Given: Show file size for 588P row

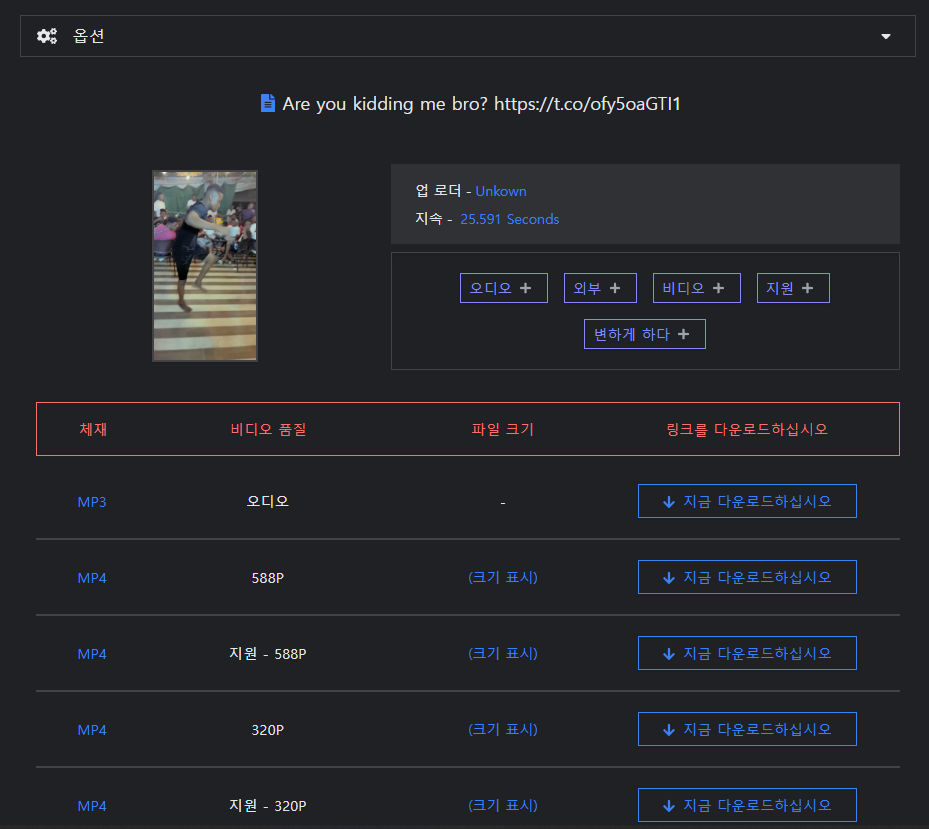Looking at the screenshot, I should [503, 577].
